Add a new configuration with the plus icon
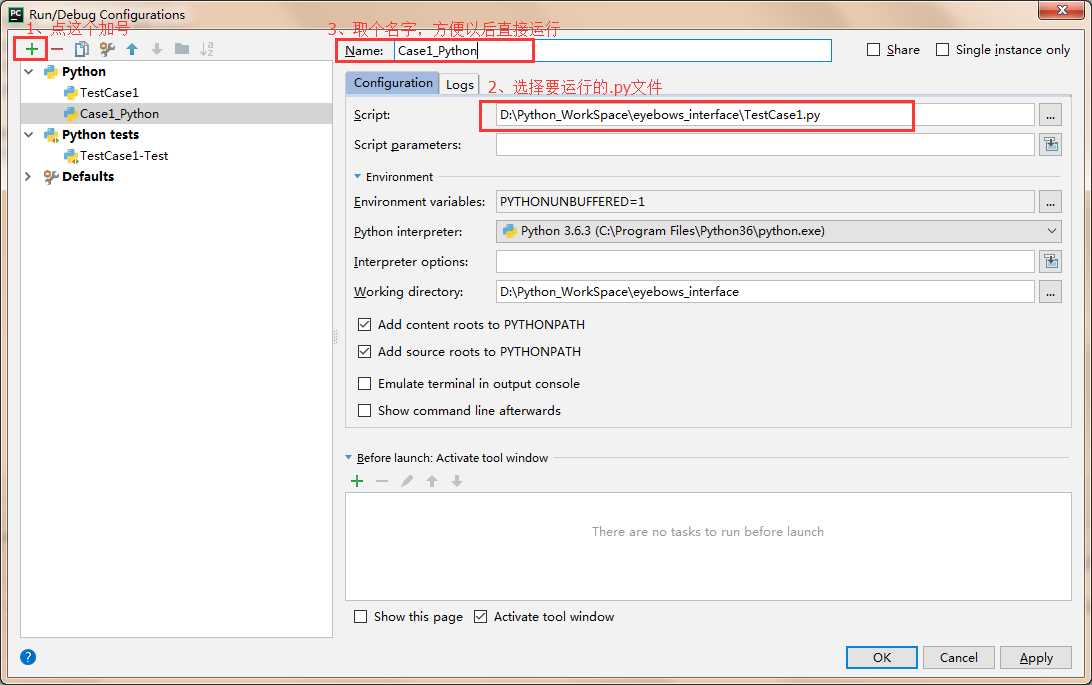Screen dimensions: 1092x685 pos(31,49)
